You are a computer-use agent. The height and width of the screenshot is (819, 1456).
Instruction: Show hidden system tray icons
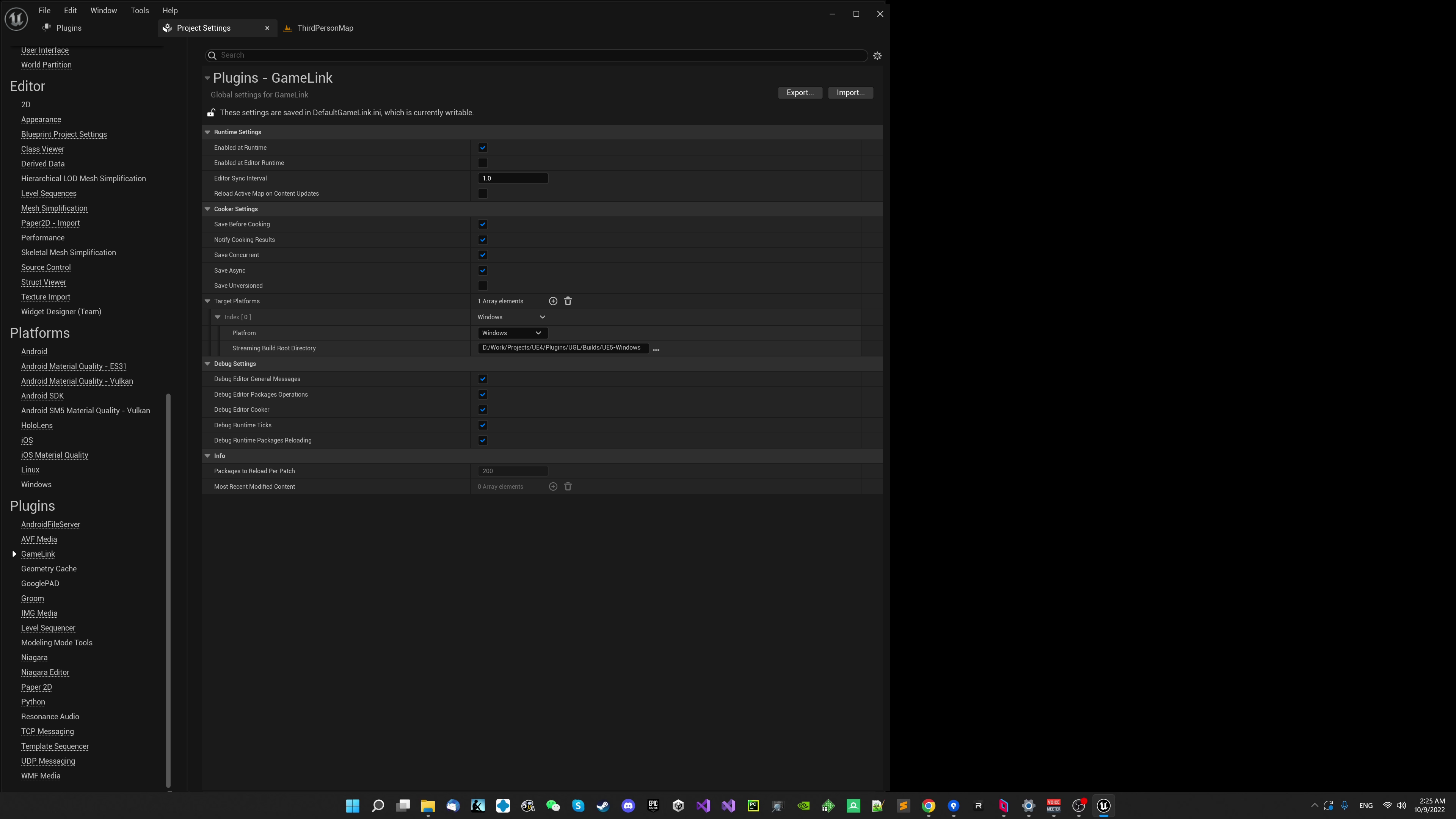[1314, 805]
